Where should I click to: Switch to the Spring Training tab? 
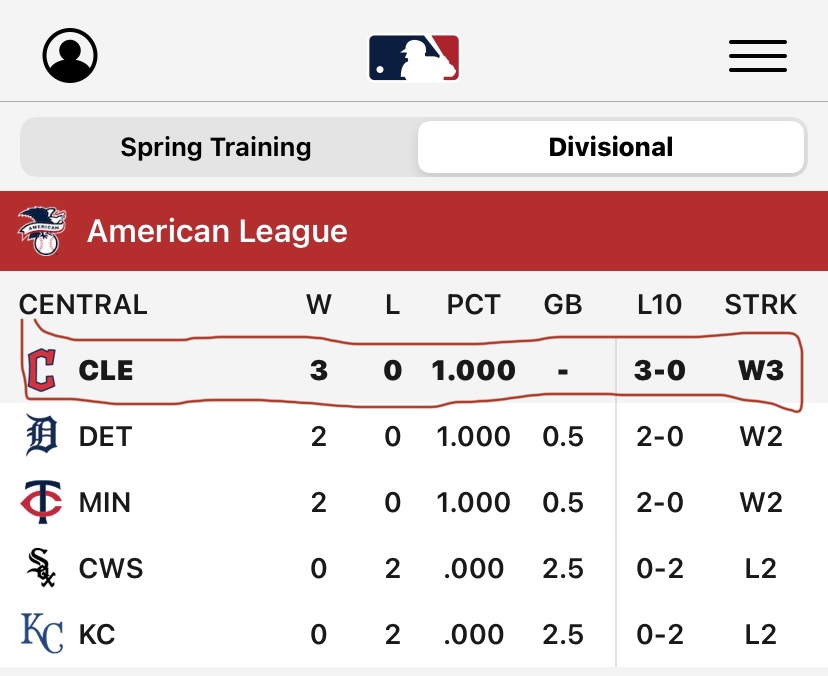[x=216, y=148]
